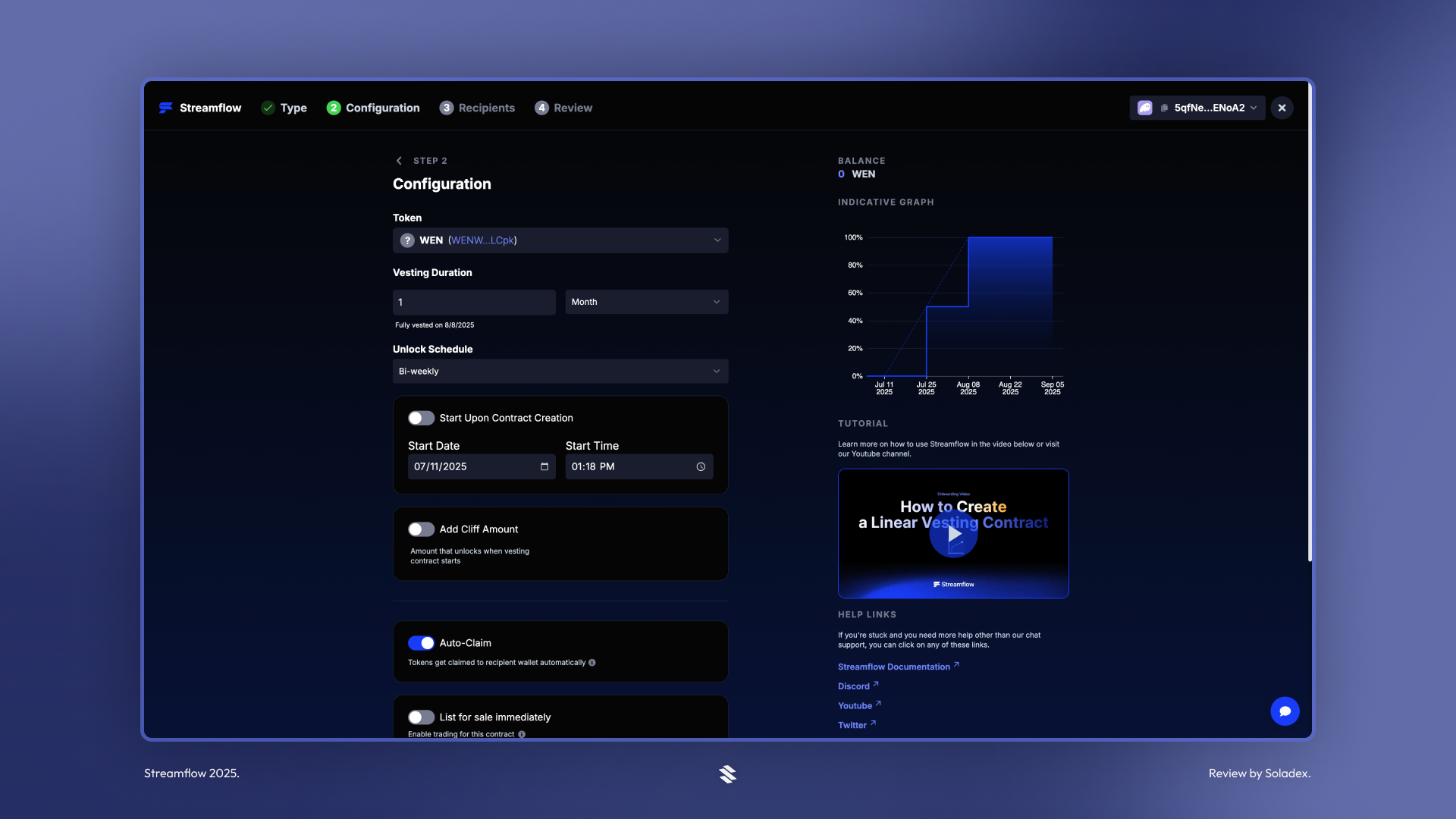1456x819 pixels.
Task: Open the chat support bubble
Action: [1285, 711]
